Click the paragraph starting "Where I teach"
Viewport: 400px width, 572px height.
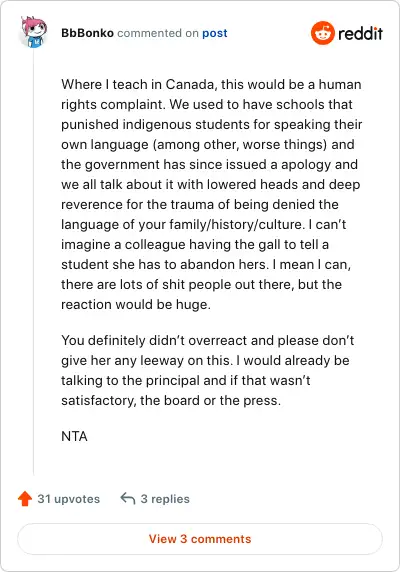tap(211, 194)
